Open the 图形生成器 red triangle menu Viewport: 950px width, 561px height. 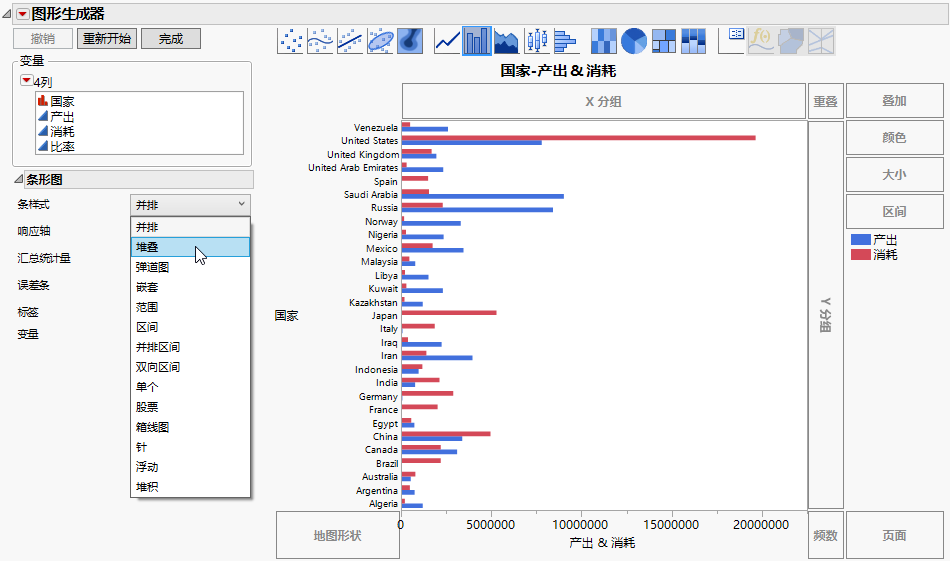point(22,13)
